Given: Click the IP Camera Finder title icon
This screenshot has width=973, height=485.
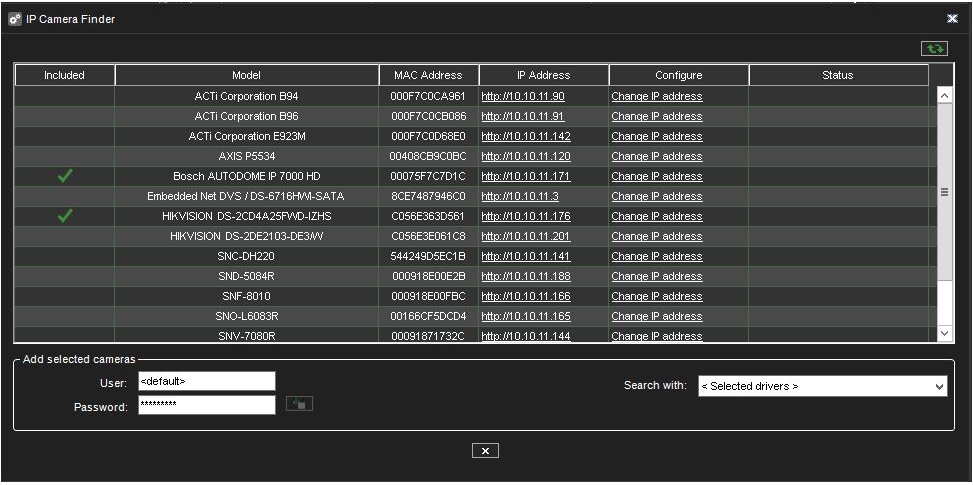Looking at the screenshot, I should pos(15,19).
